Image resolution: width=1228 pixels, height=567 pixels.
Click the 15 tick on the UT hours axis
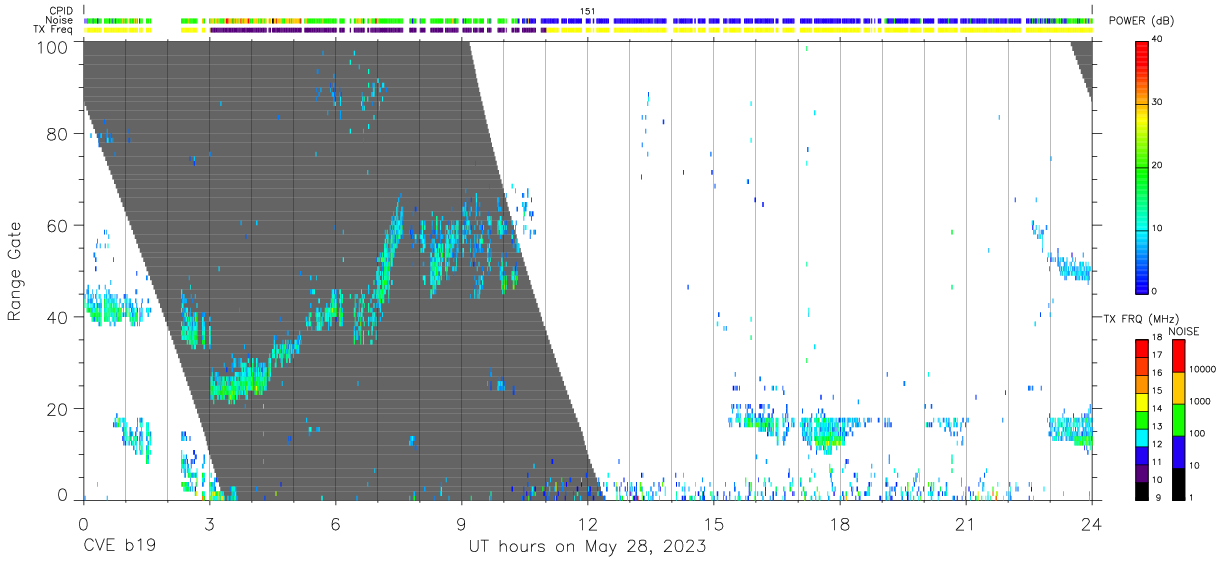[713, 523]
